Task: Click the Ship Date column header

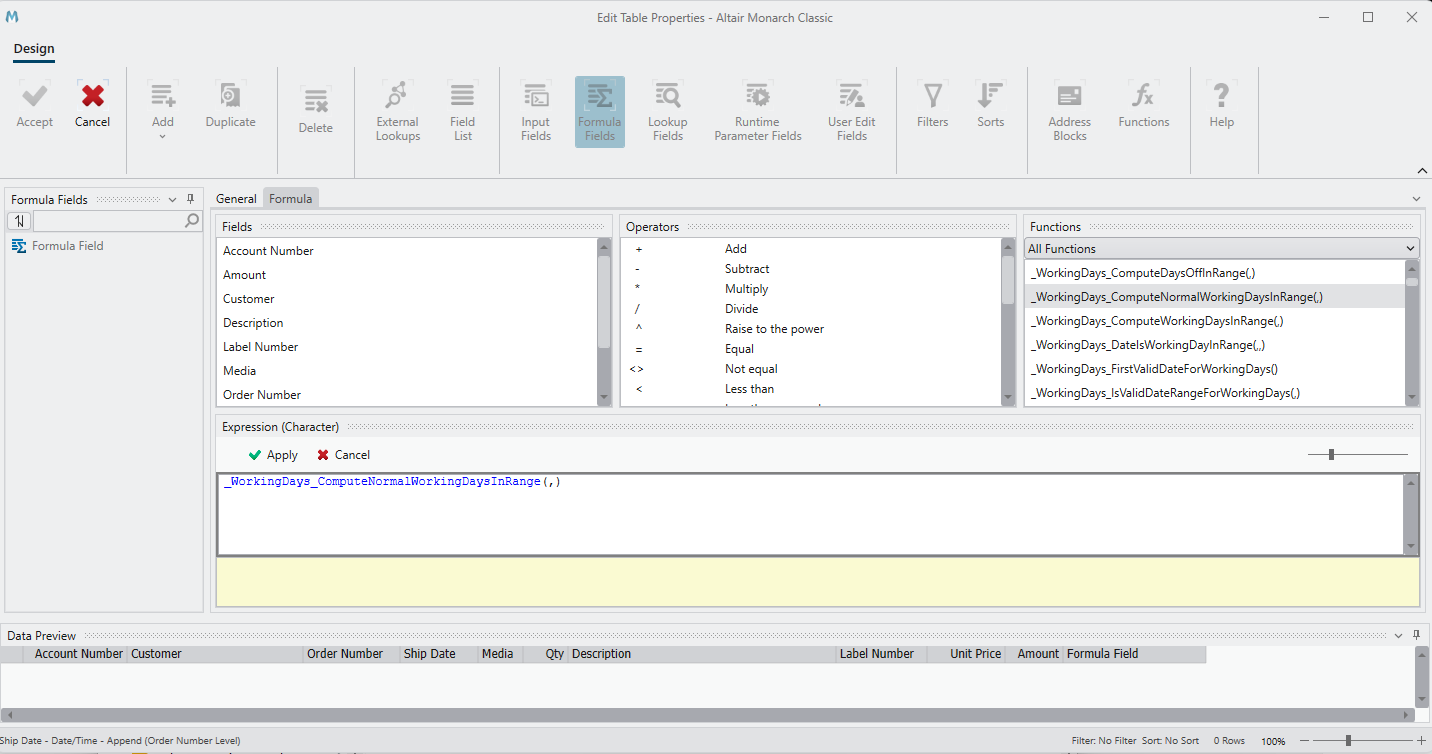Action: 429,654
